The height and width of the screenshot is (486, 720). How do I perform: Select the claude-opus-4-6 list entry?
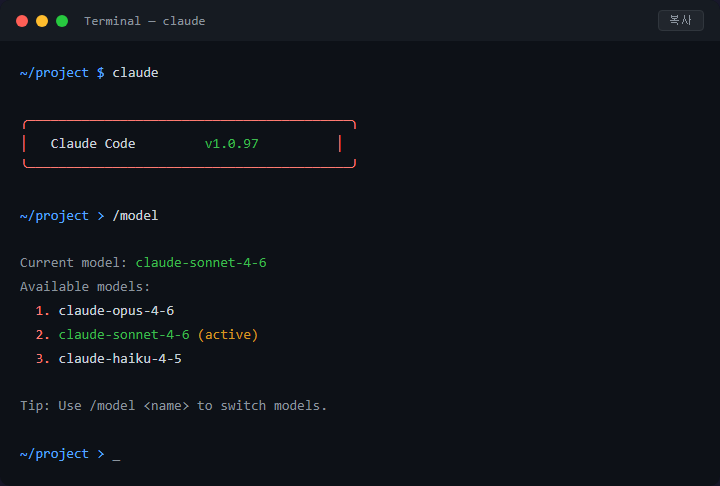pyautogui.click(x=116, y=311)
